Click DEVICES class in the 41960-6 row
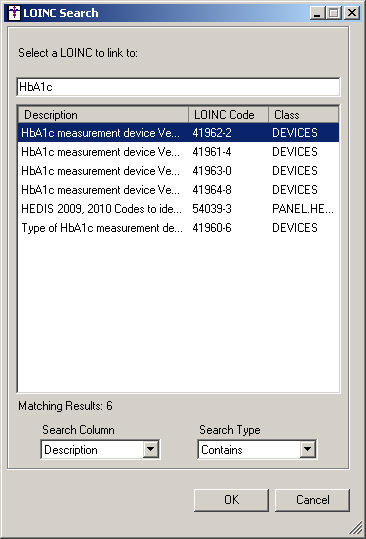Image resolution: width=366 pixels, height=539 pixels. coord(295,228)
